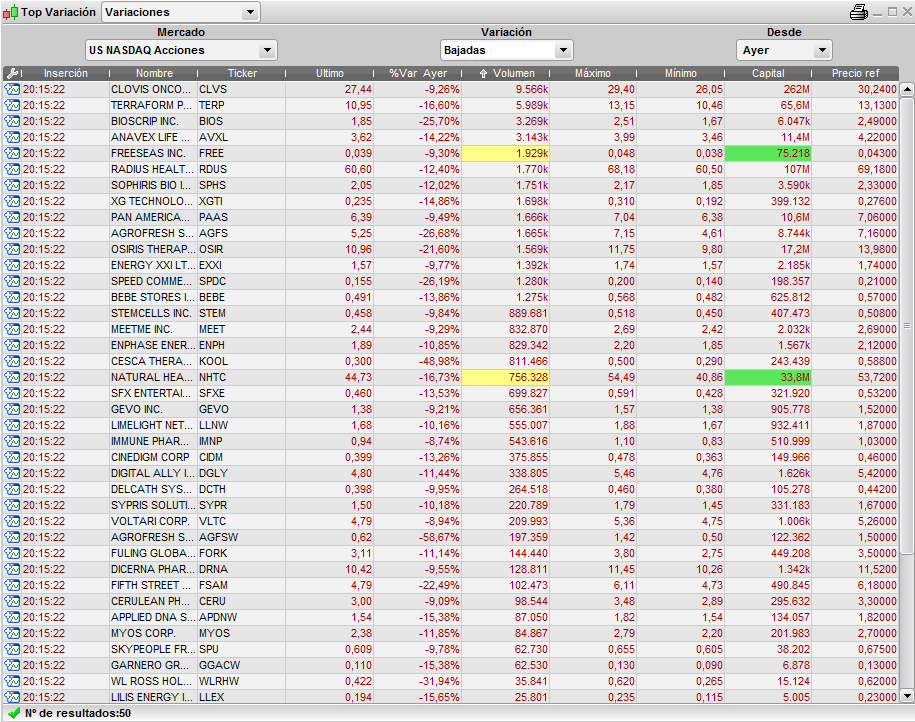This screenshot has height=722, width=915.
Task: Select ticker SPDC cell
Action: (242, 281)
